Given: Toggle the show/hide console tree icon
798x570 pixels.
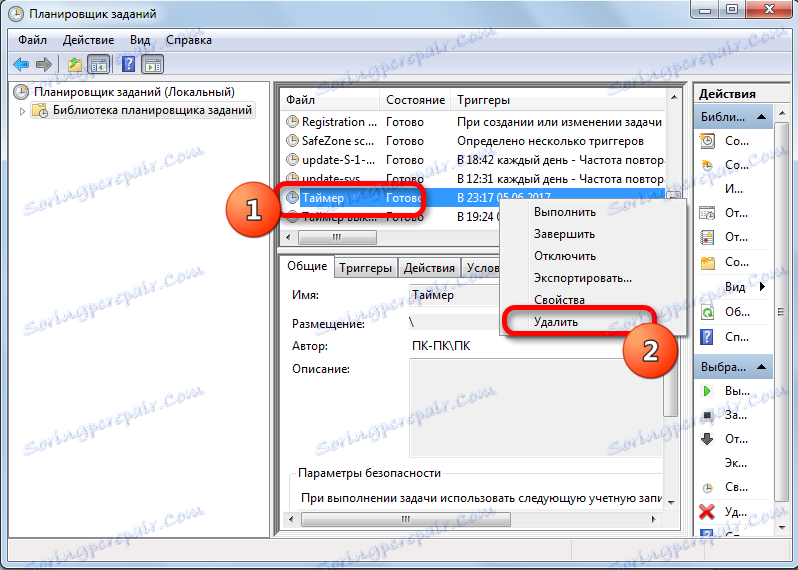Looking at the screenshot, I should pos(99,65).
